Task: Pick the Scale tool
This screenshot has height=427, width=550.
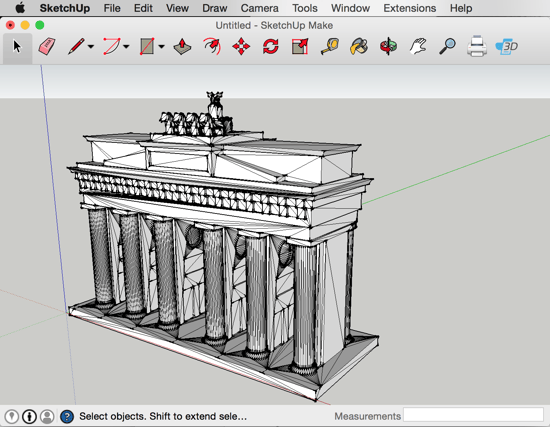Action: (x=300, y=46)
